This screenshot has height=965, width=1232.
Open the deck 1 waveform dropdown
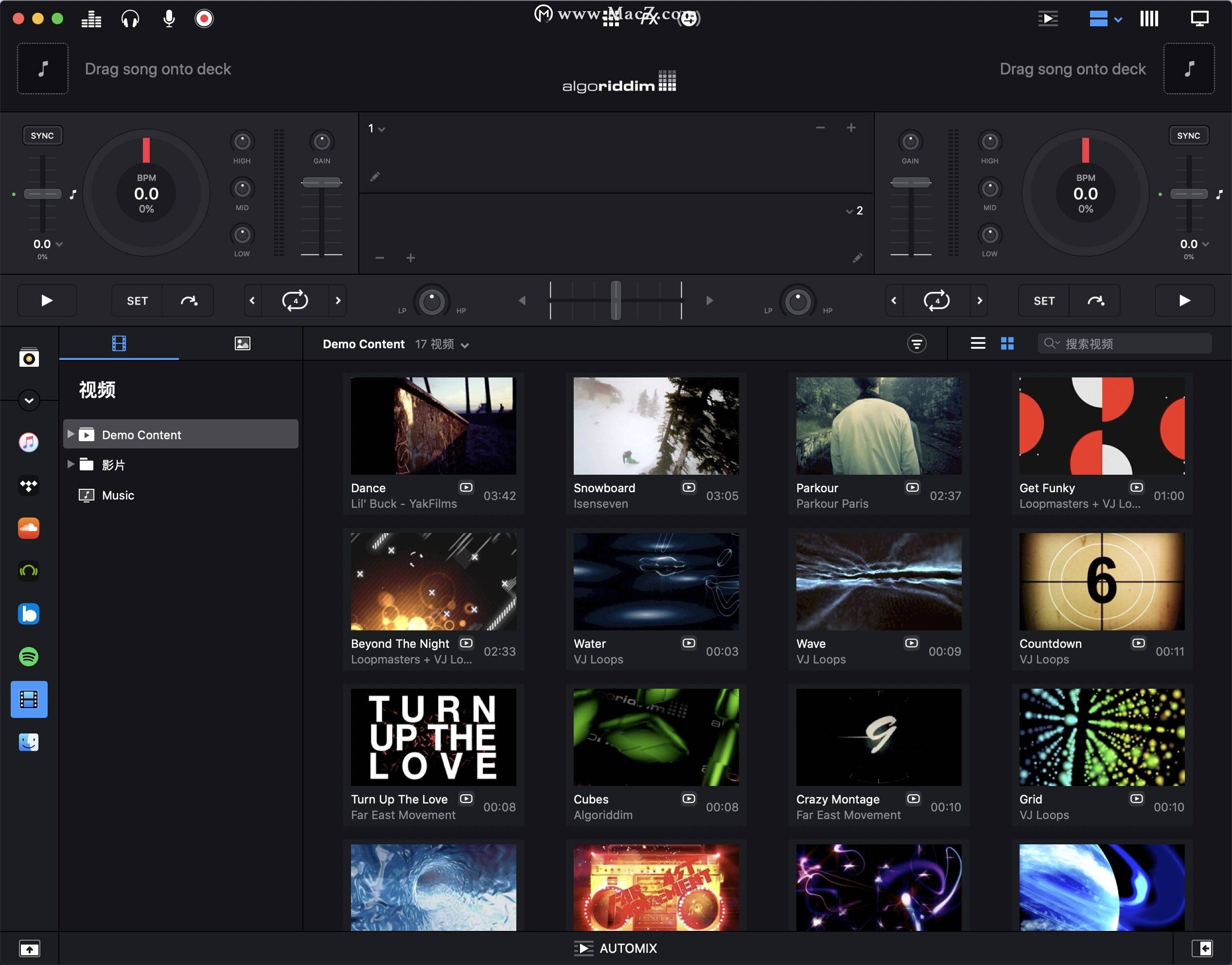click(377, 129)
